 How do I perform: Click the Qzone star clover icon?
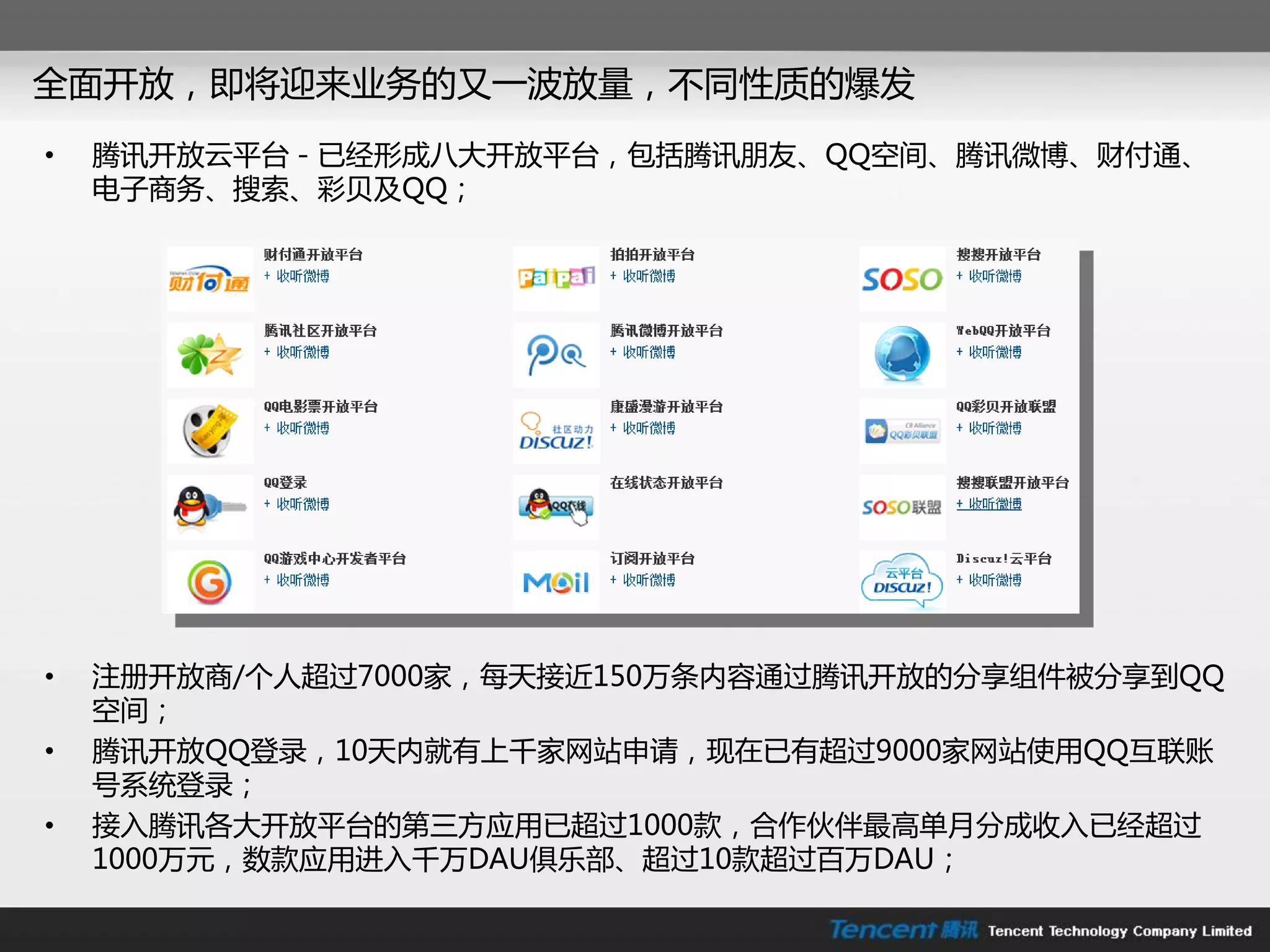[210, 355]
